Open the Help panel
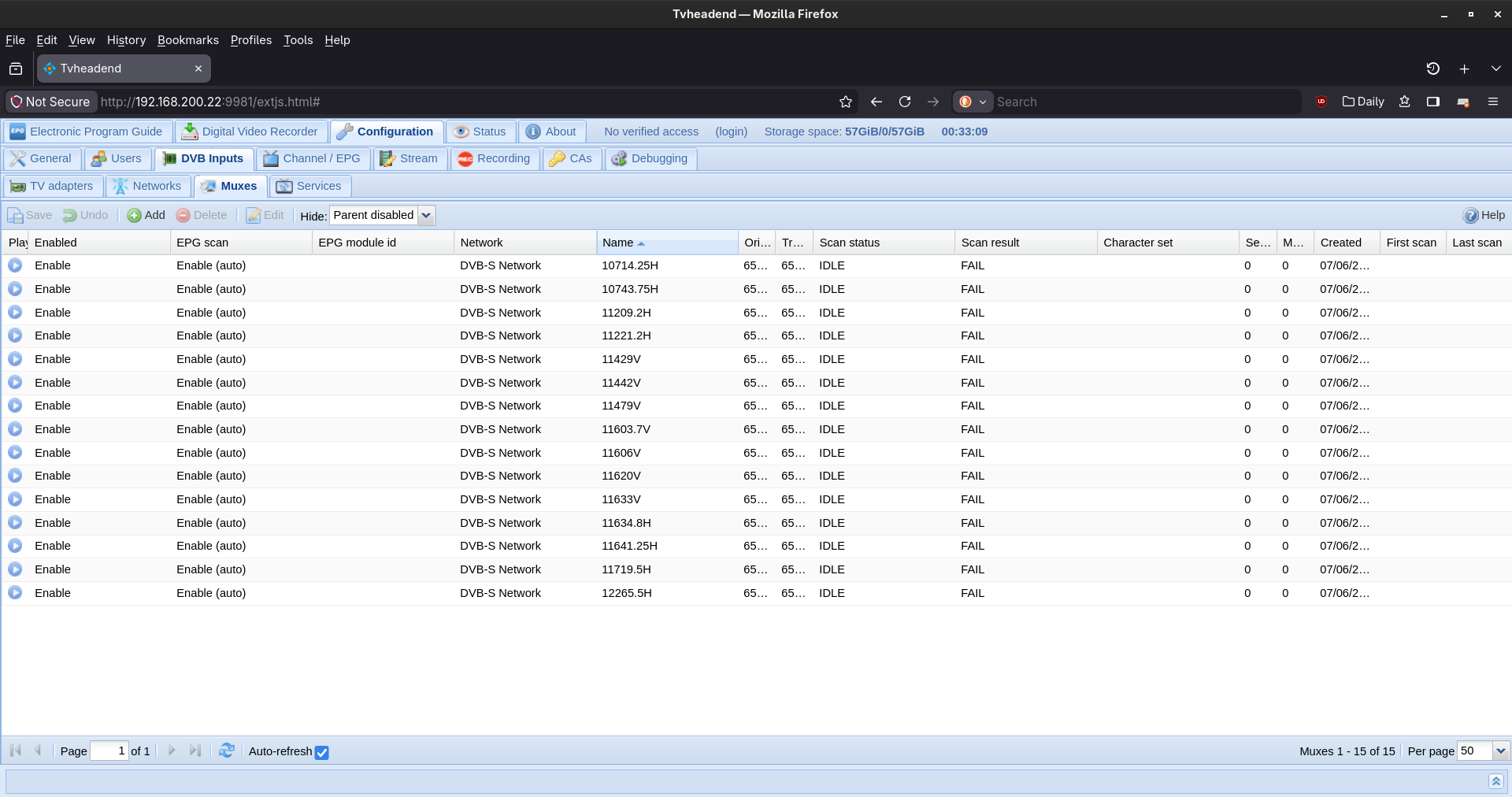The image size is (1512, 797). coord(1484,215)
